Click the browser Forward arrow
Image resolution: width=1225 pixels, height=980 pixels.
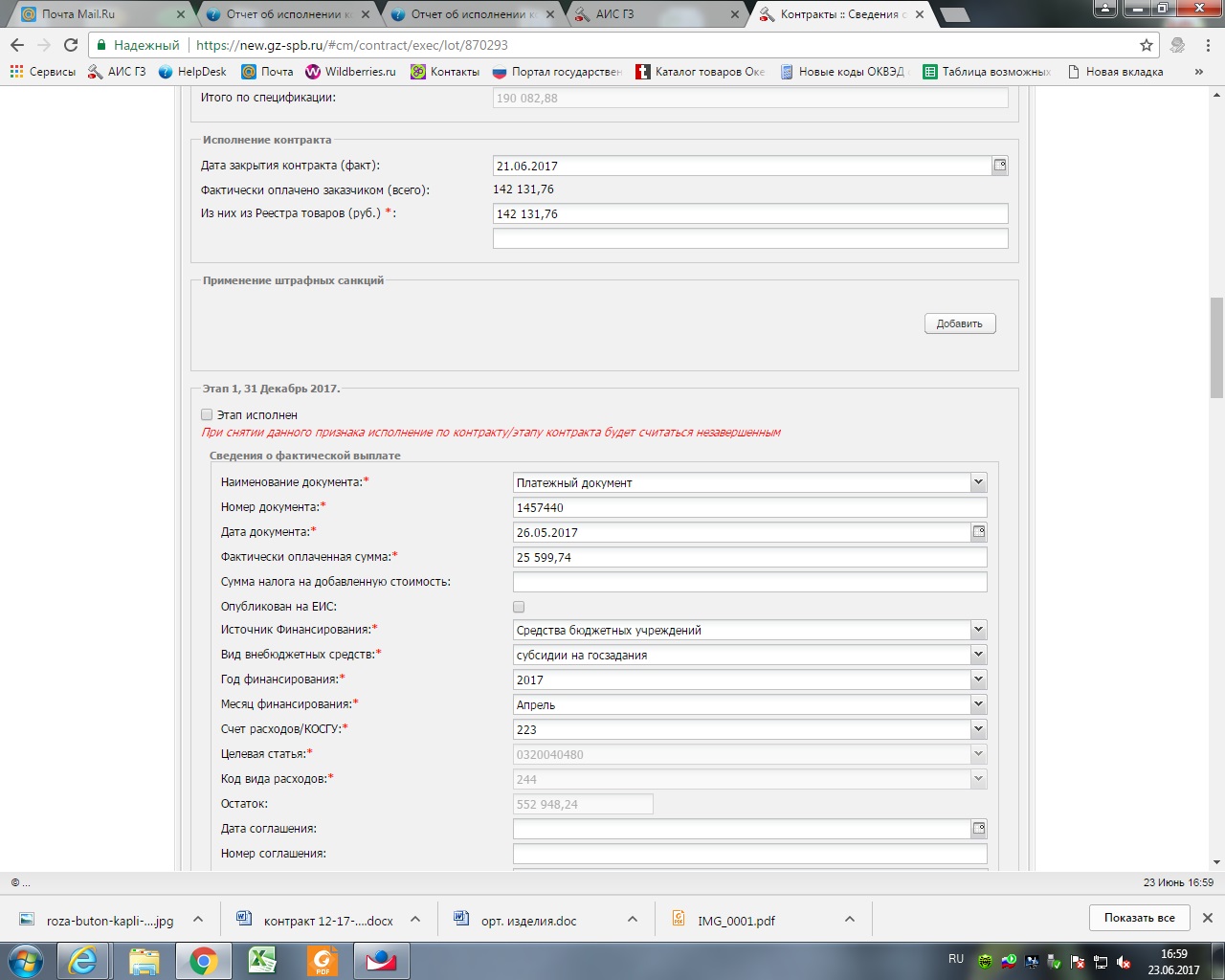coord(44,45)
